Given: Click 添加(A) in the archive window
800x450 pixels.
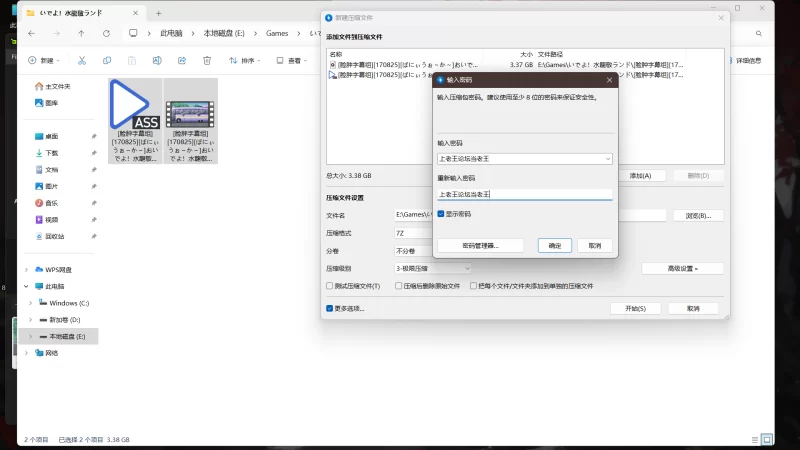Looking at the screenshot, I should [640, 176].
